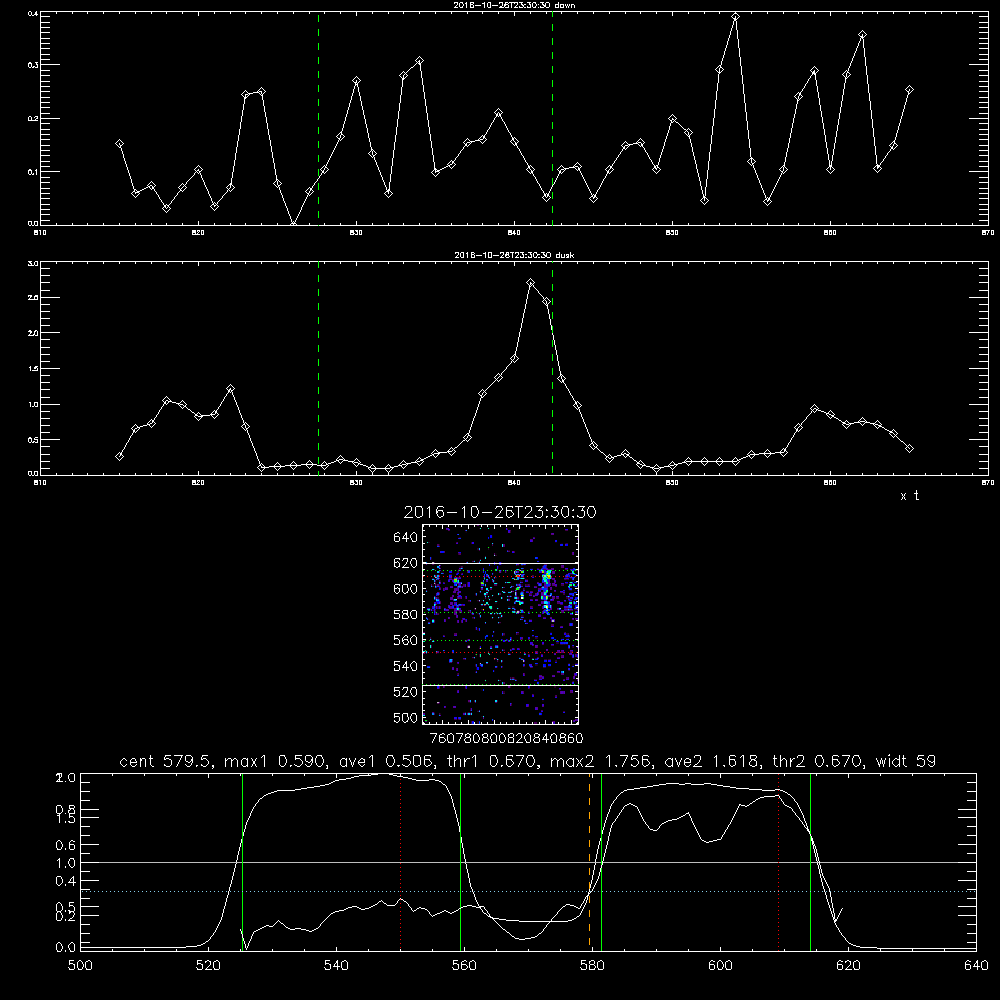1000x1000 pixels.
Task: Click the '640' x-axis label of the bottom plot
Action: (976, 966)
